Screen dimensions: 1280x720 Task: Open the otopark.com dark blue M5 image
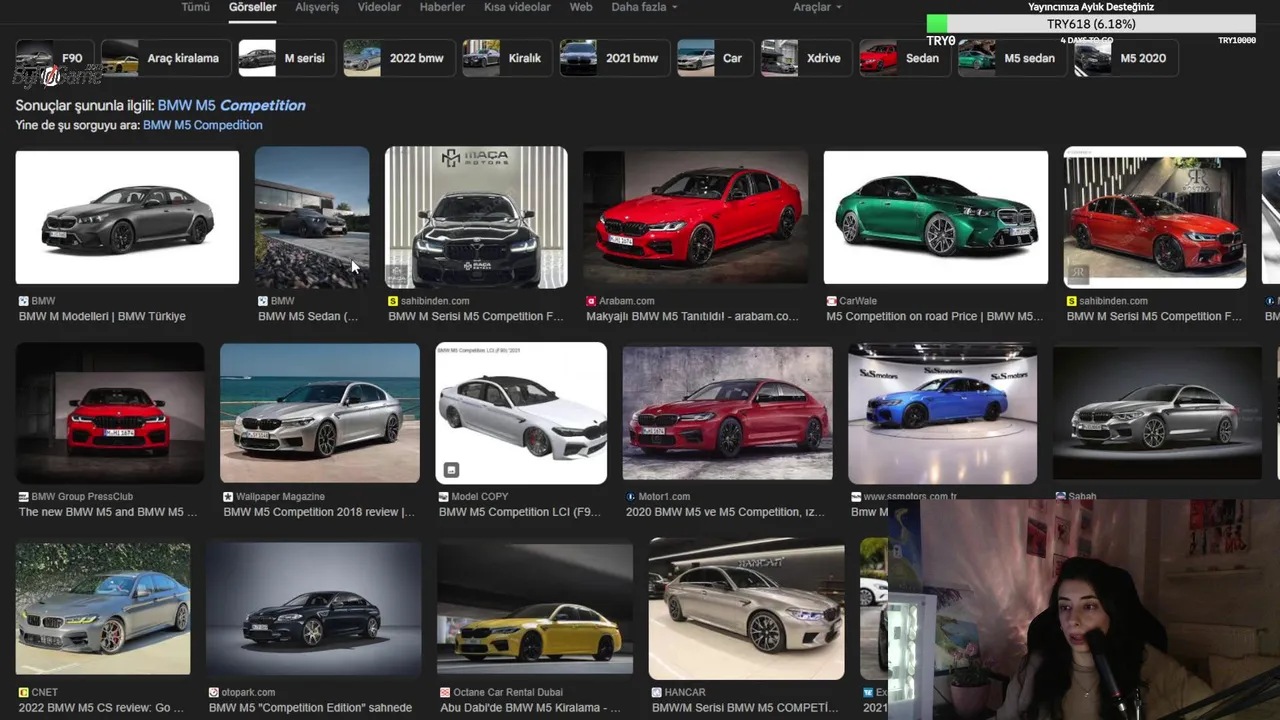click(x=313, y=608)
